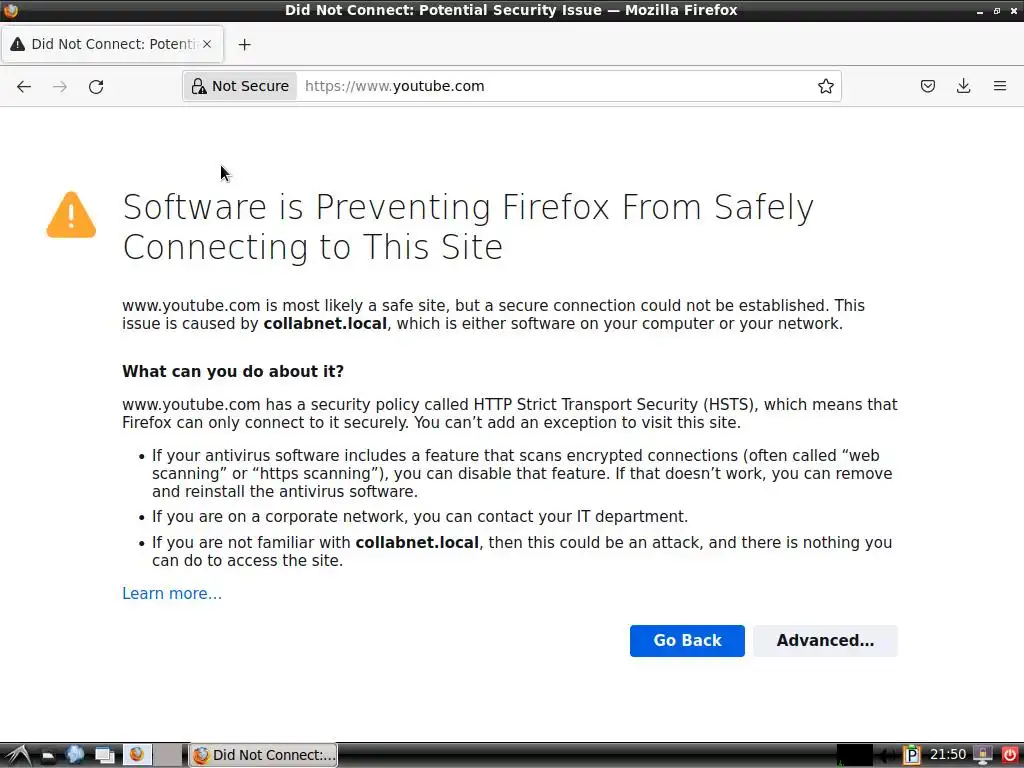Select the Did Not Connect taskbar window button
The height and width of the screenshot is (768, 1024).
pyautogui.click(x=264, y=755)
